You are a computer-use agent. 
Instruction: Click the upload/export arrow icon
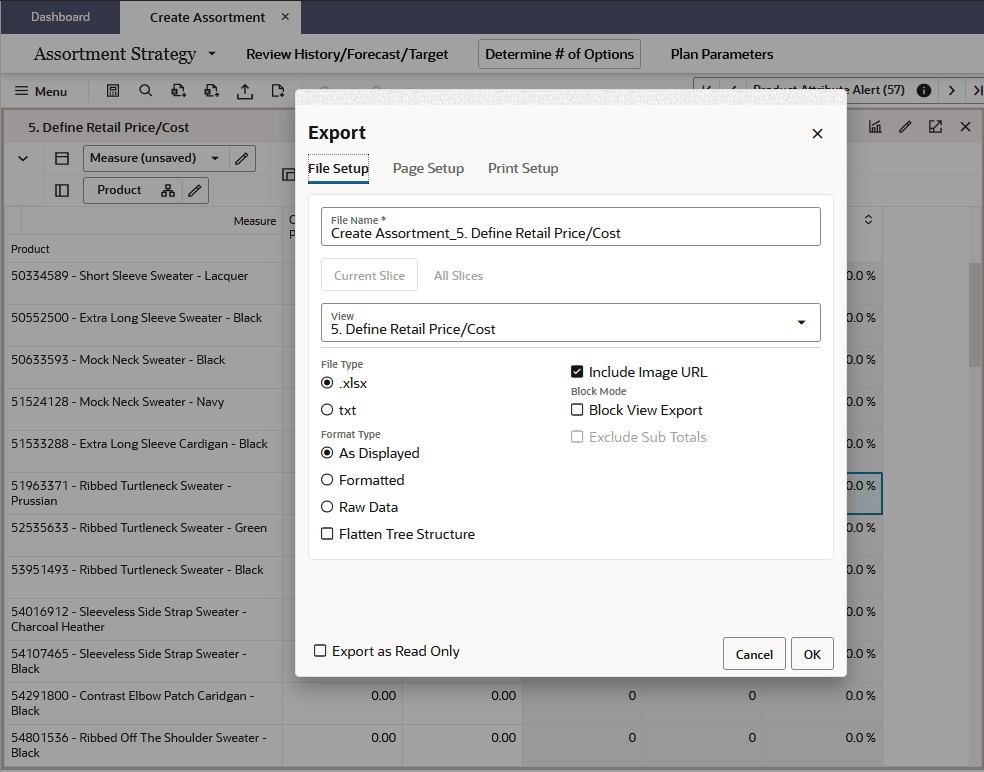pos(245,91)
